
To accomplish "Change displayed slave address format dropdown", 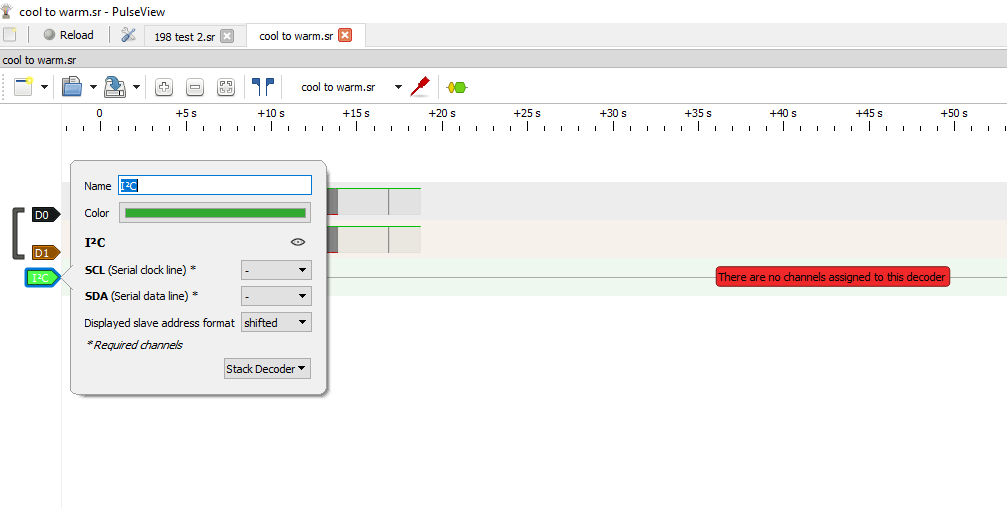I will pos(276,322).
